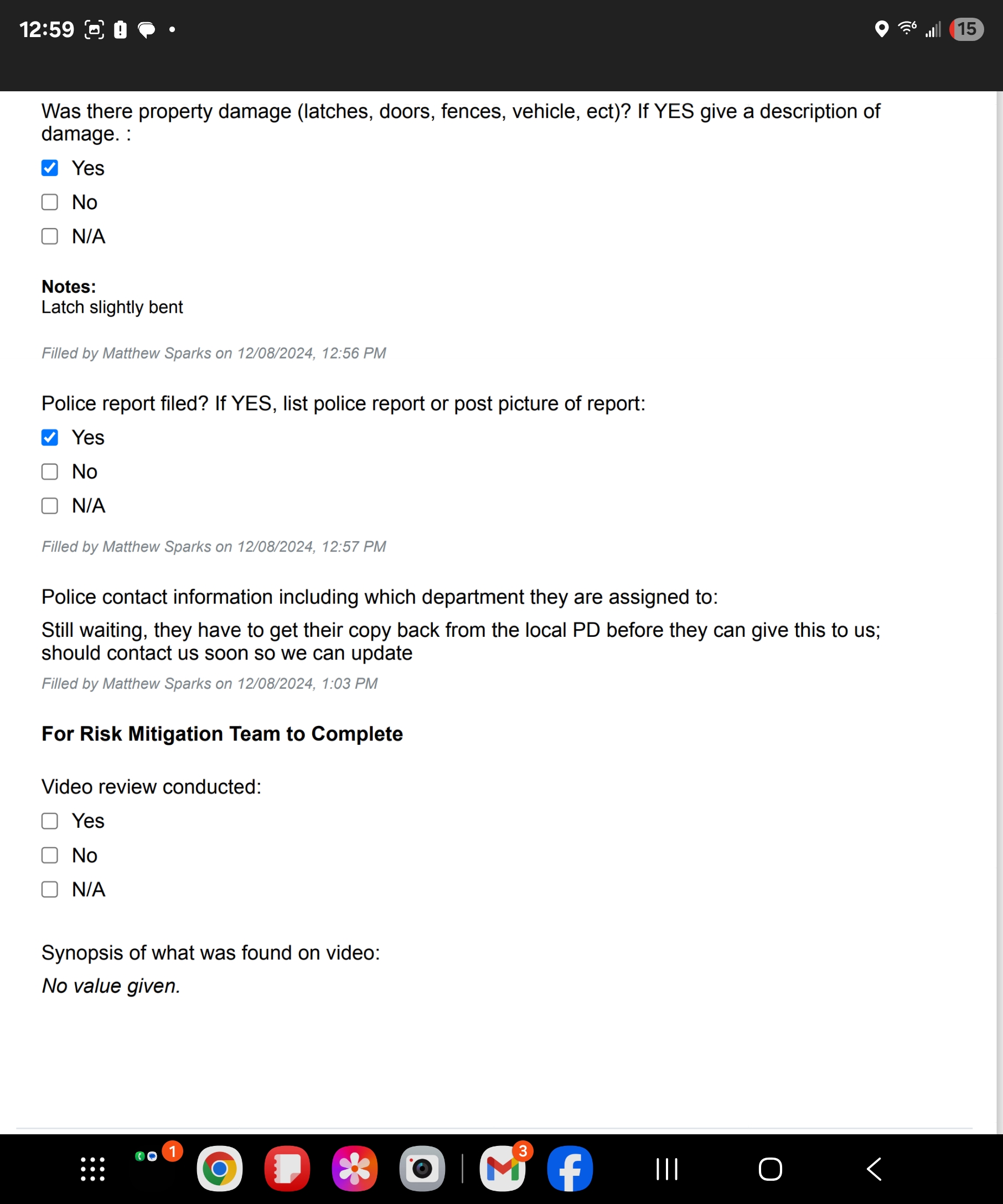The height and width of the screenshot is (1204, 1003).
Task: Launch the Gmail app icon
Action: [503, 1169]
